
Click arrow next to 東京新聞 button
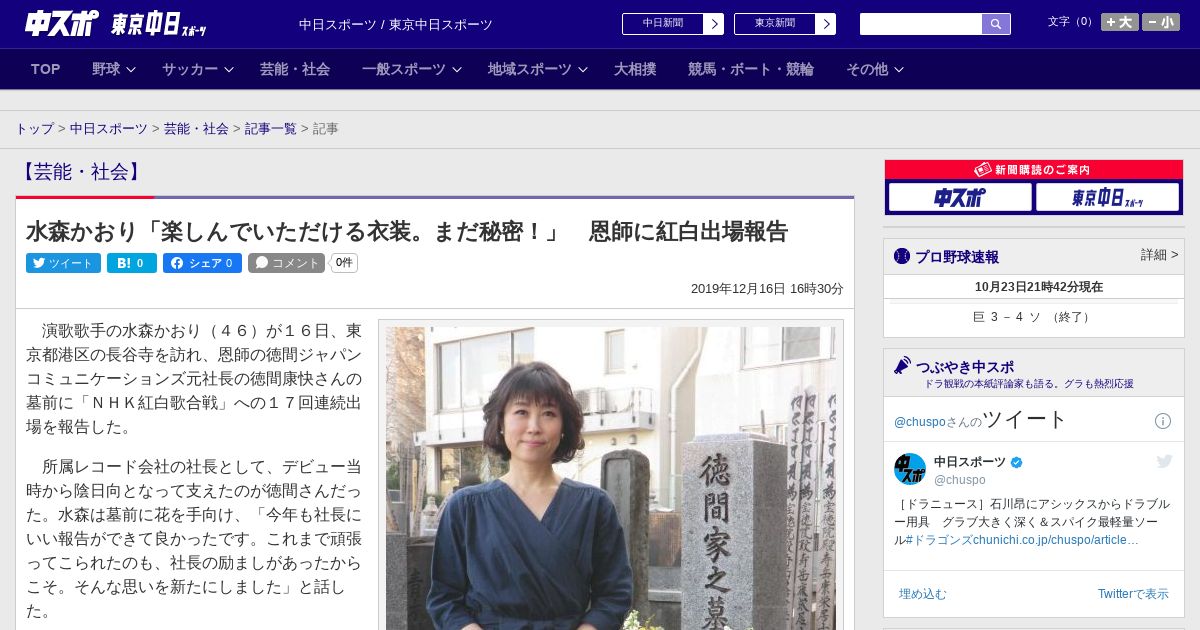(826, 24)
